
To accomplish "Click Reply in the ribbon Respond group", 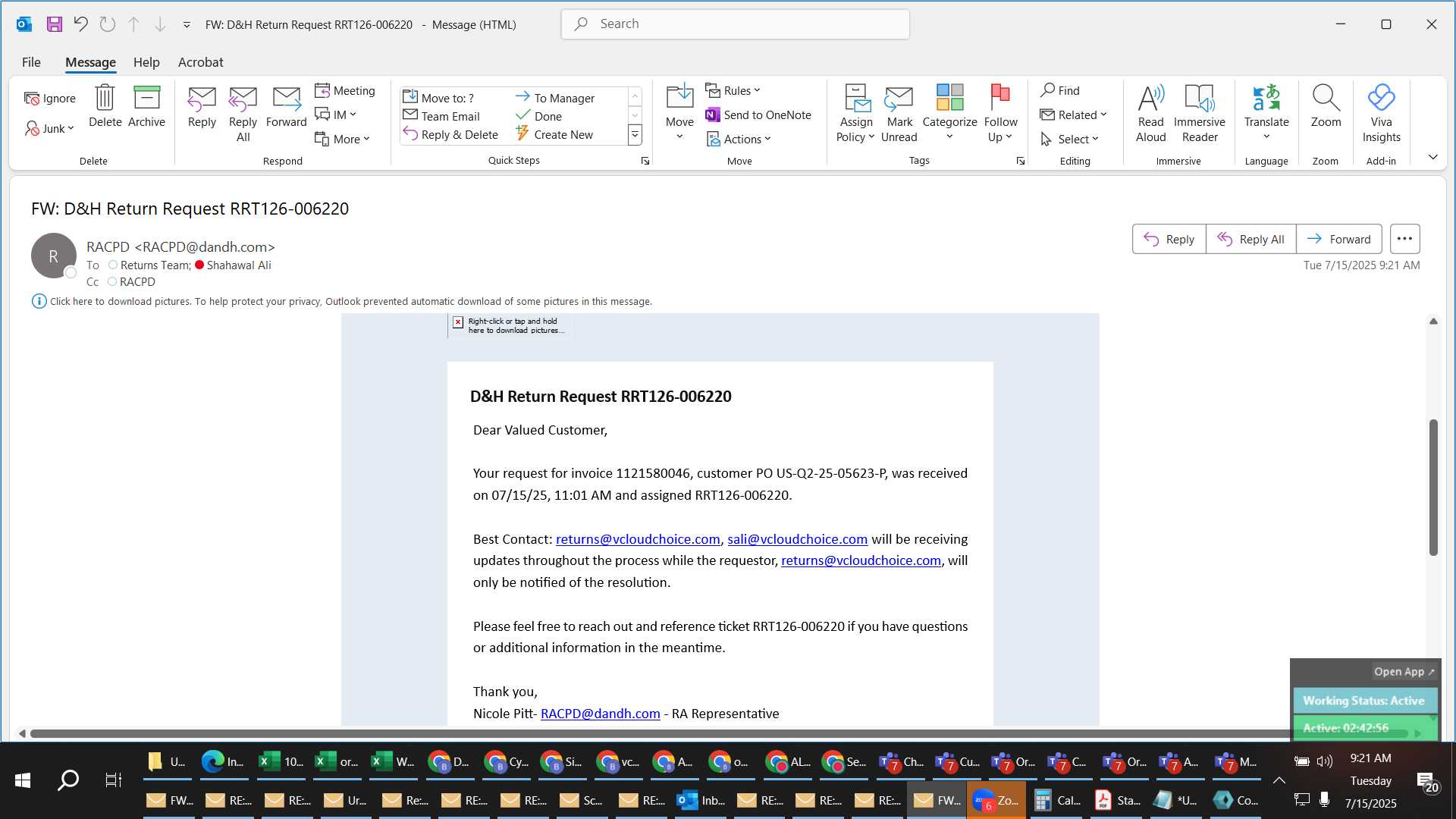I will 202,106.
